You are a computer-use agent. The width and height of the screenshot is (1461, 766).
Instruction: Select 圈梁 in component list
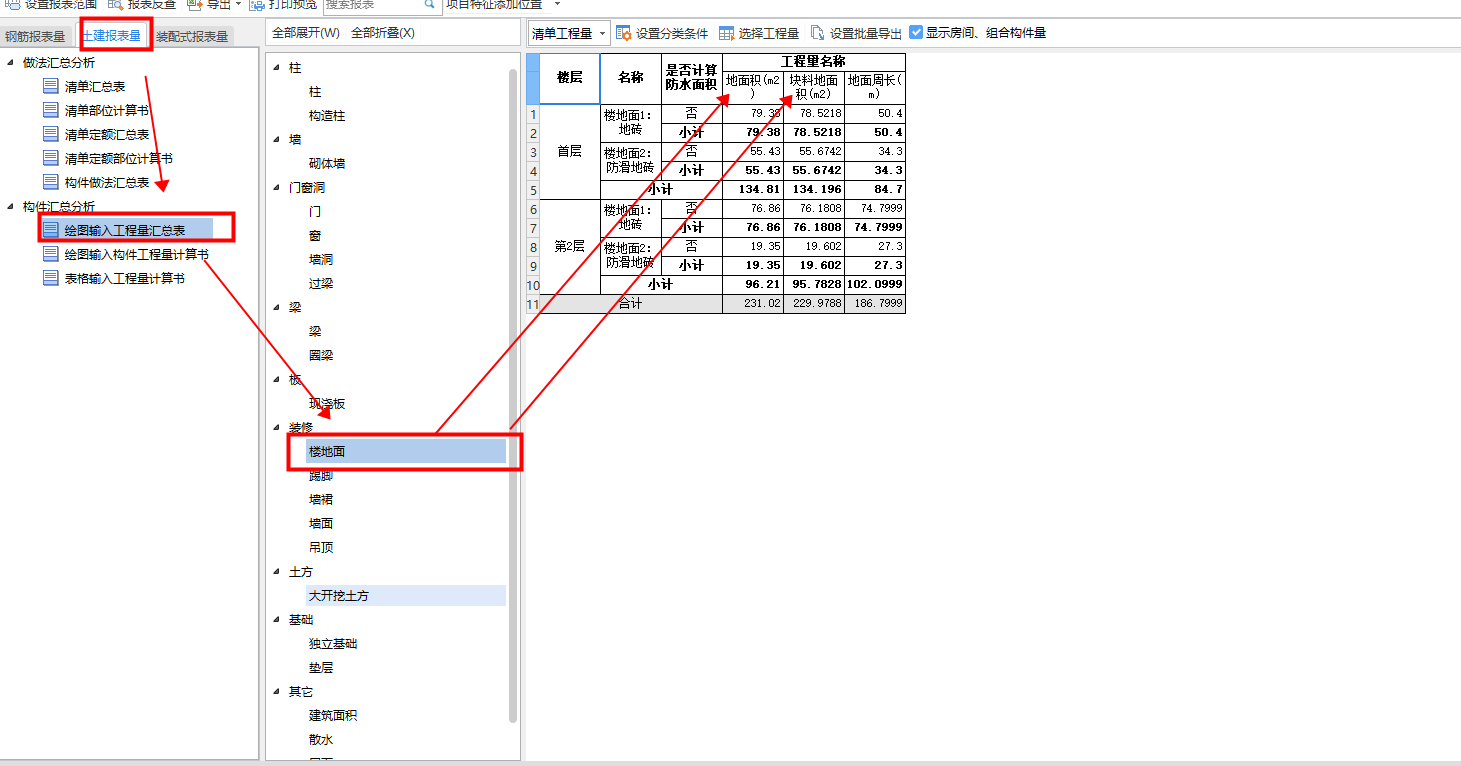[321, 356]
